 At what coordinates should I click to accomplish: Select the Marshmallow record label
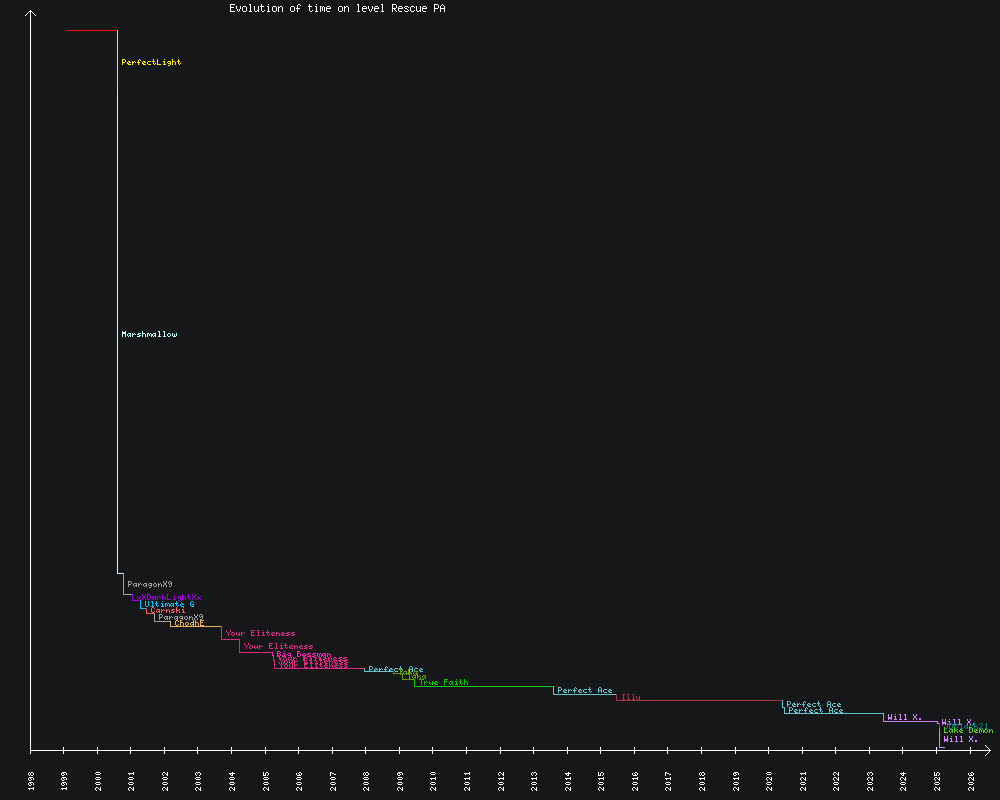(149, 334)
